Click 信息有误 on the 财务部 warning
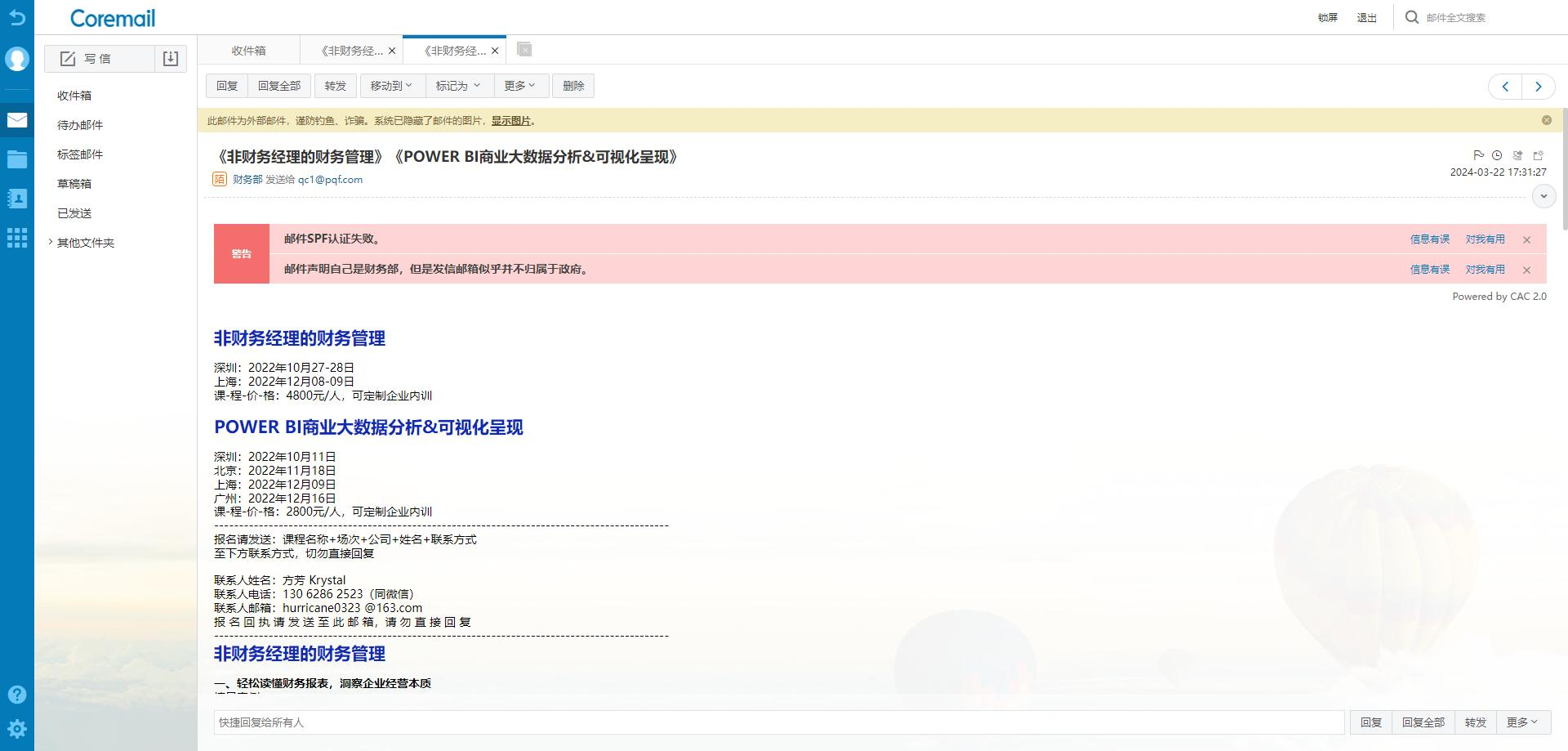 click(1430, 270)
